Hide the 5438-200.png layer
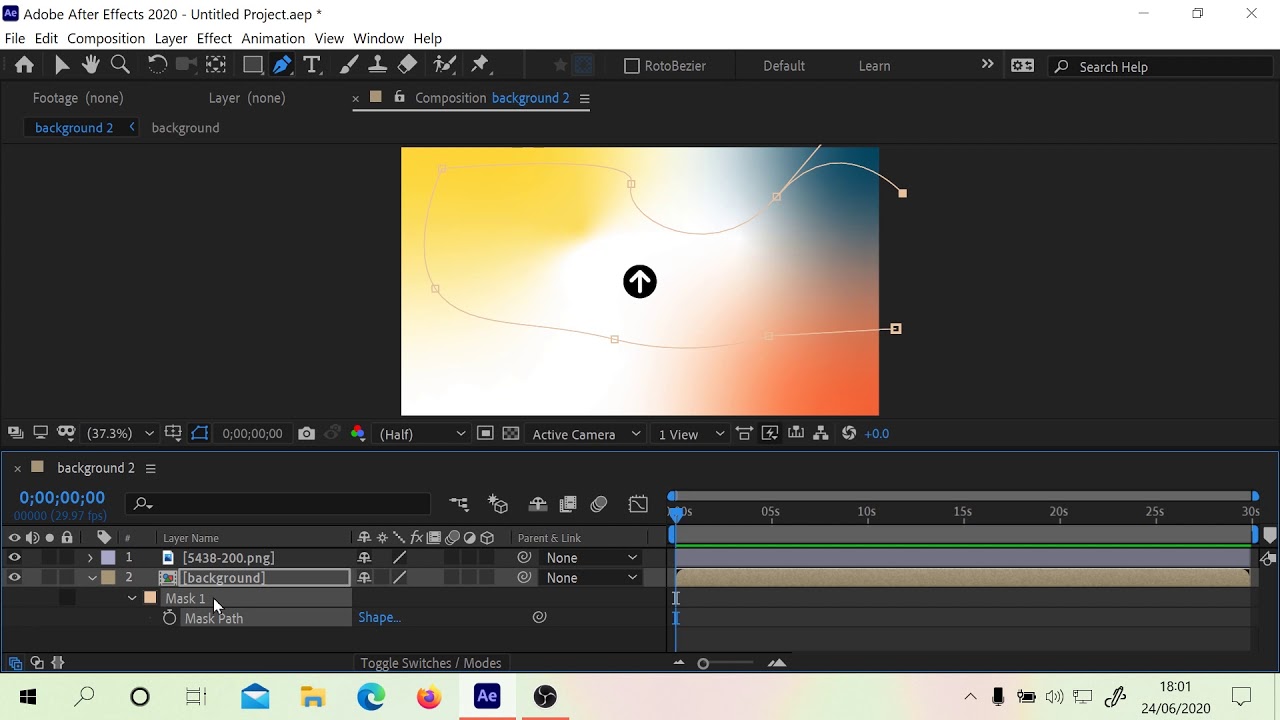This screenshot has width=1280, height=720. click(14, 558)
